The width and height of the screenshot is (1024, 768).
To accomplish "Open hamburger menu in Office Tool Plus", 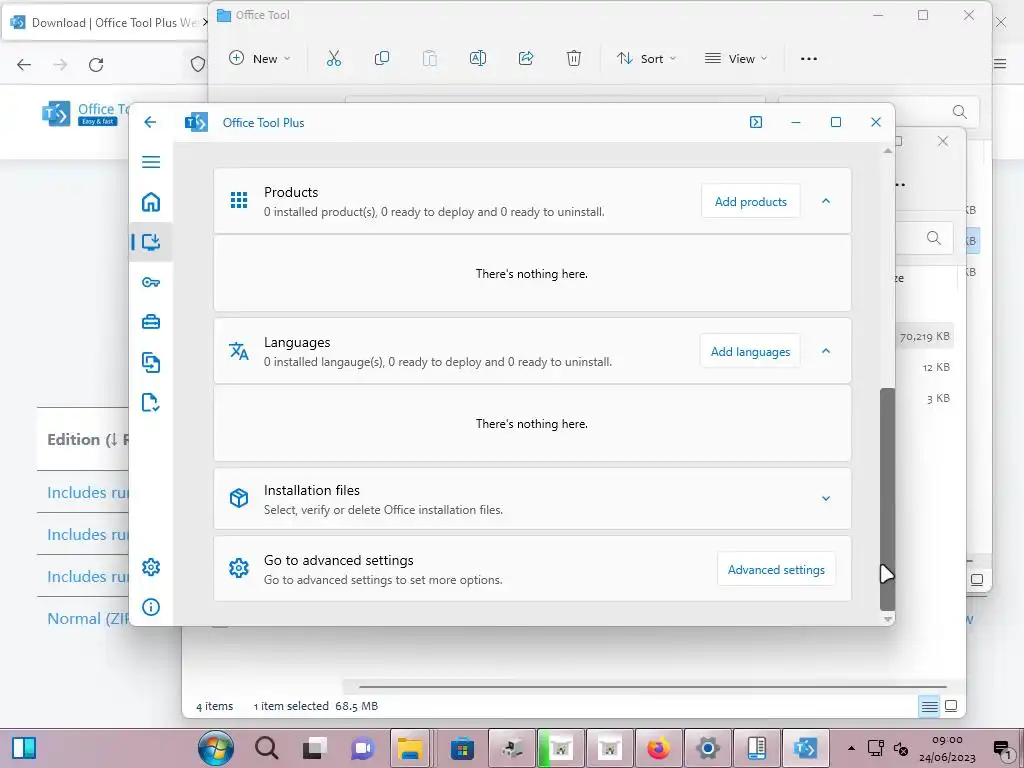I will tap(151, 162).
